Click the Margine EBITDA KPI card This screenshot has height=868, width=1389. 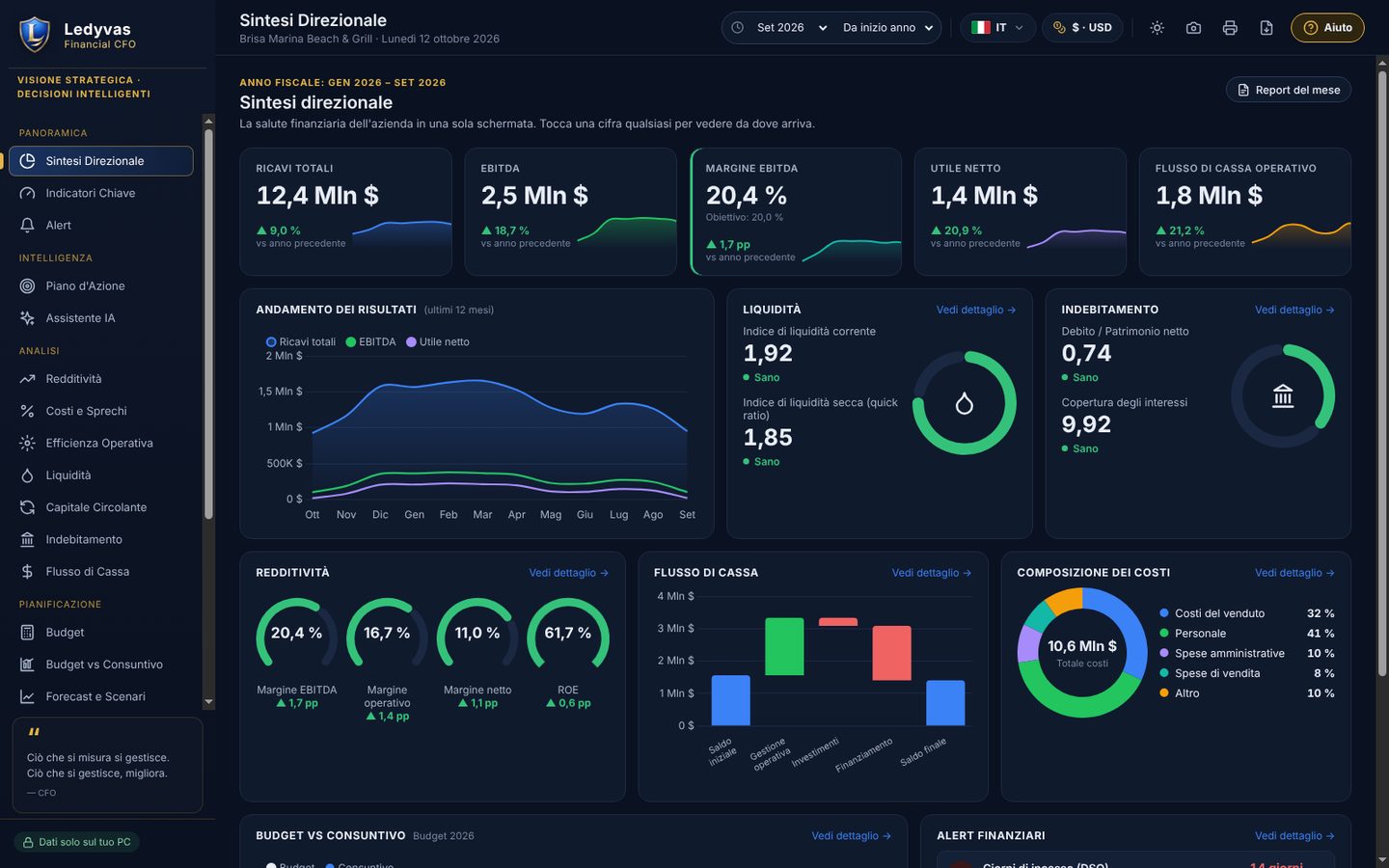(796, 212)
